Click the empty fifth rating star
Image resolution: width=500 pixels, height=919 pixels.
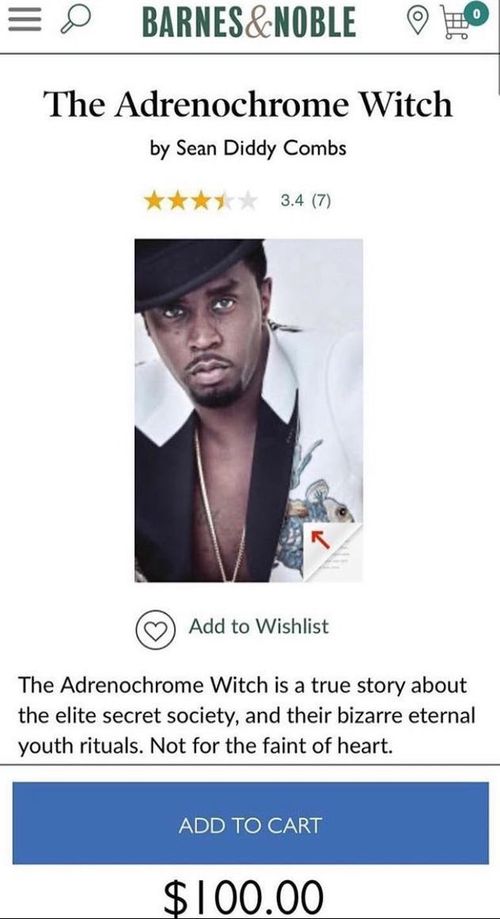pos(248,201)
